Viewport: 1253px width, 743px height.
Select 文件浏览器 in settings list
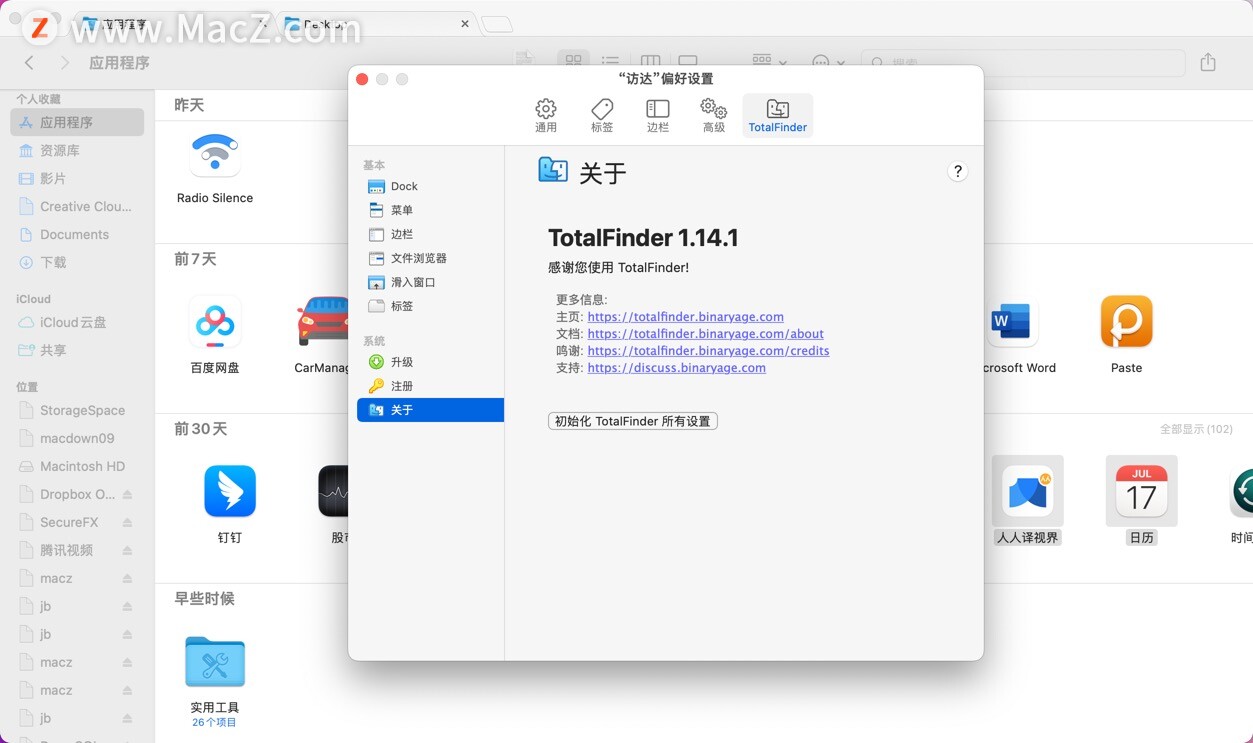[x=430, y=258]
